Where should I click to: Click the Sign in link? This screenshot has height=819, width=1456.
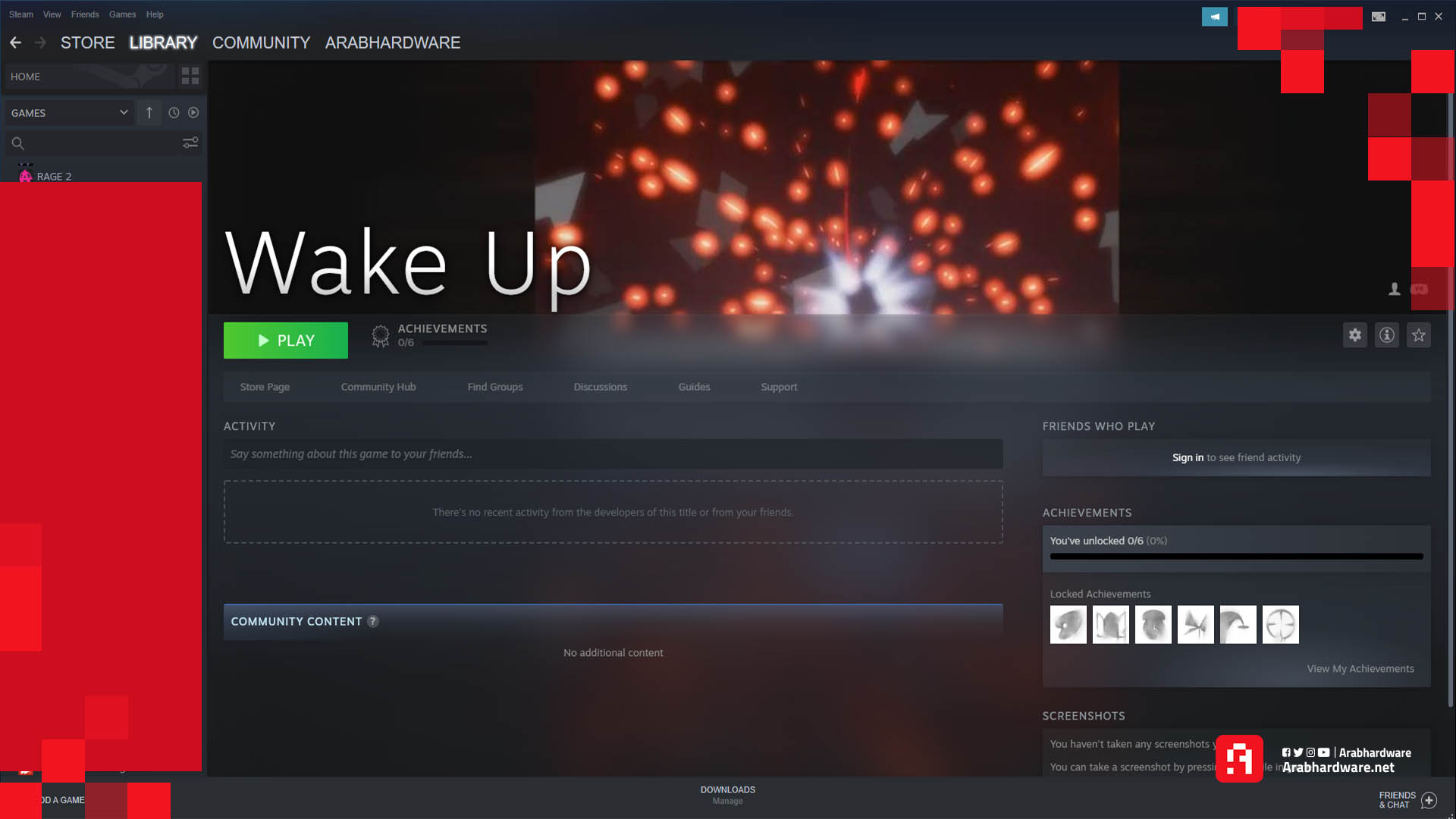pos(1188,457)
